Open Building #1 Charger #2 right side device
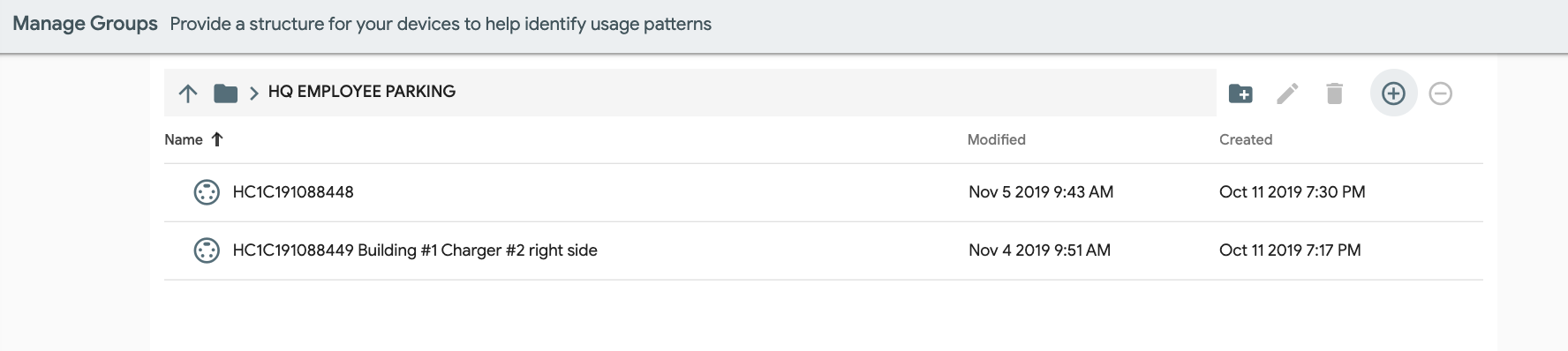Screen dimensions: 1568x351 tap(415, 250)
